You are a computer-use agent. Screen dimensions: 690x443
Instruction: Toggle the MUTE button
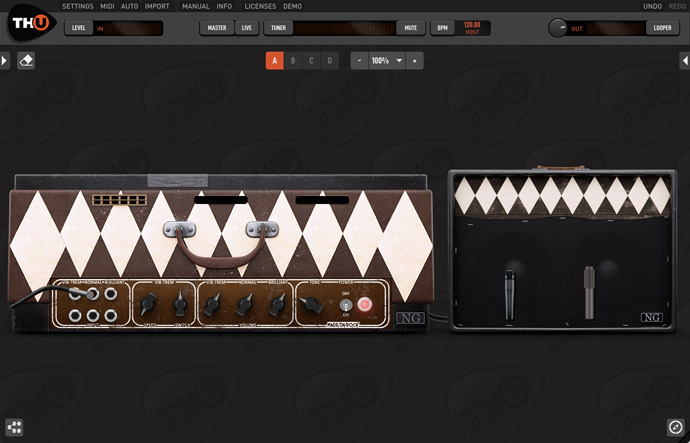[408, 28]
